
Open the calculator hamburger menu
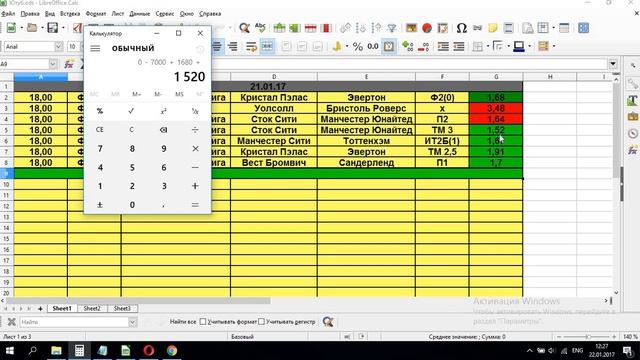click(x=95, y=48)
